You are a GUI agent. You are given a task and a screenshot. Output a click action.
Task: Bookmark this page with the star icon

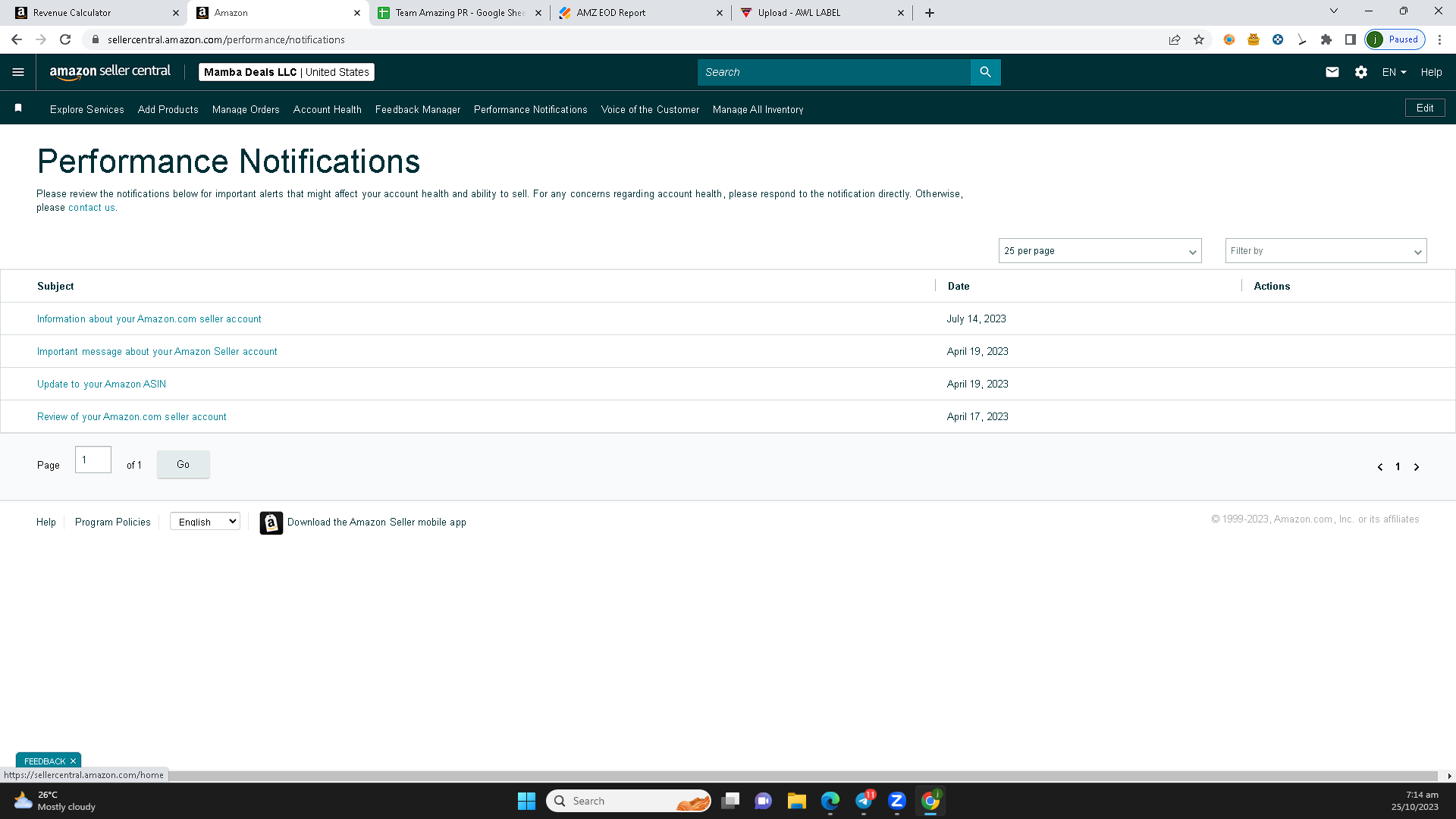pyautogui.click(x=1199, y=39)
